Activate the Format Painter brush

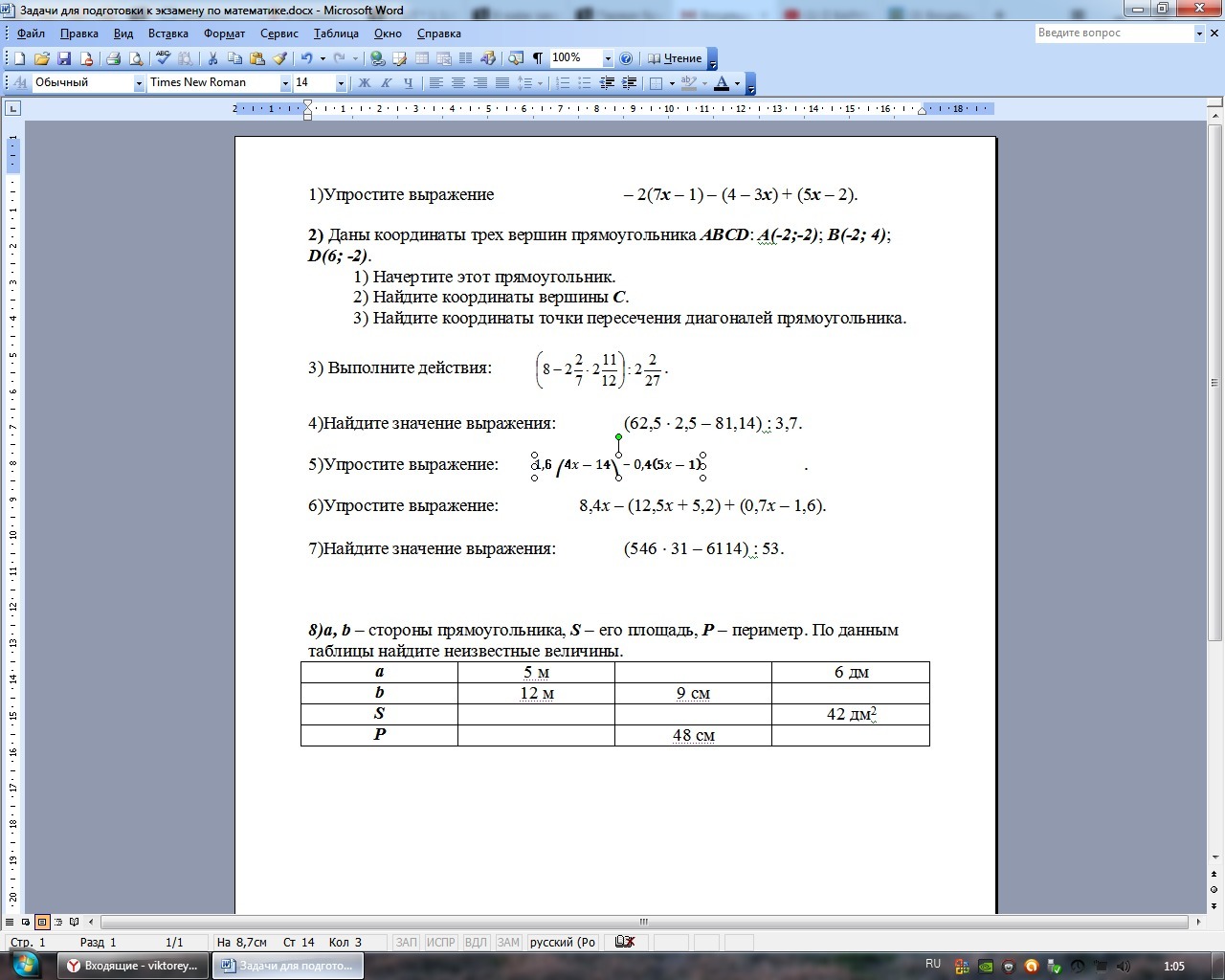[x=280, y=58]
